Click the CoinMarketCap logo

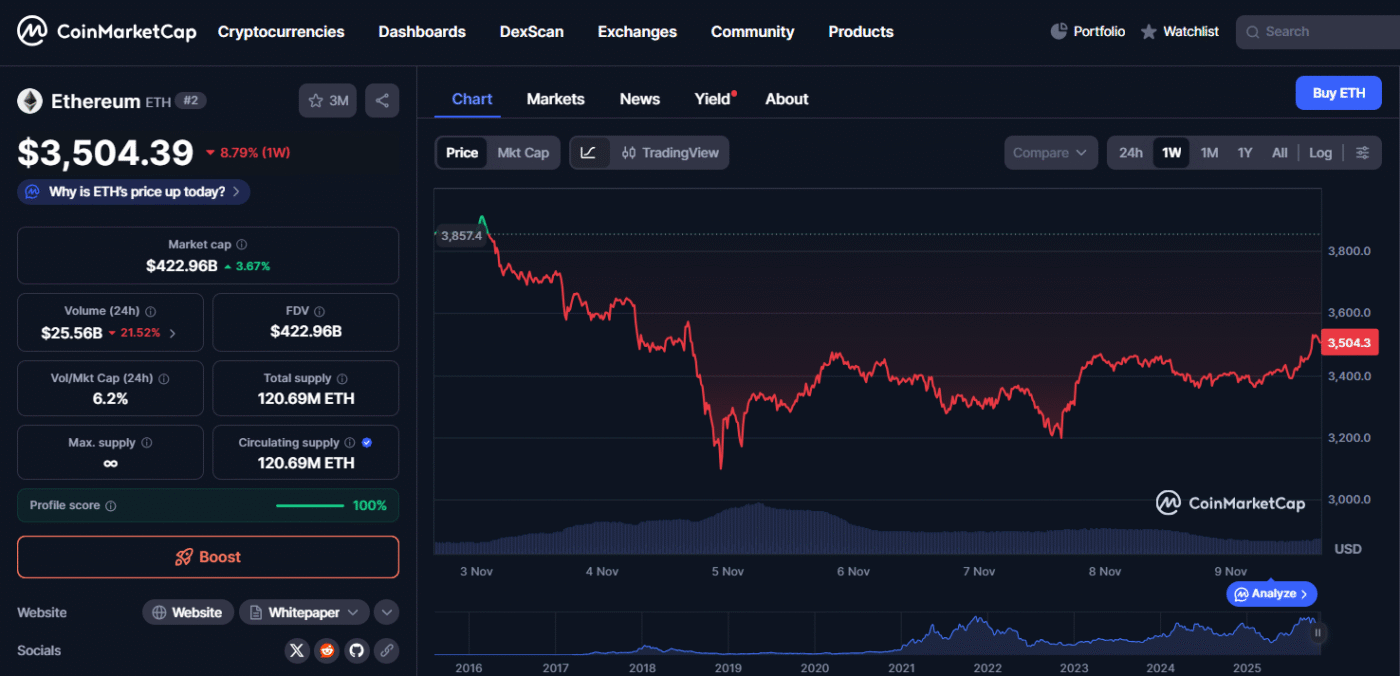[x=107, y=32]
